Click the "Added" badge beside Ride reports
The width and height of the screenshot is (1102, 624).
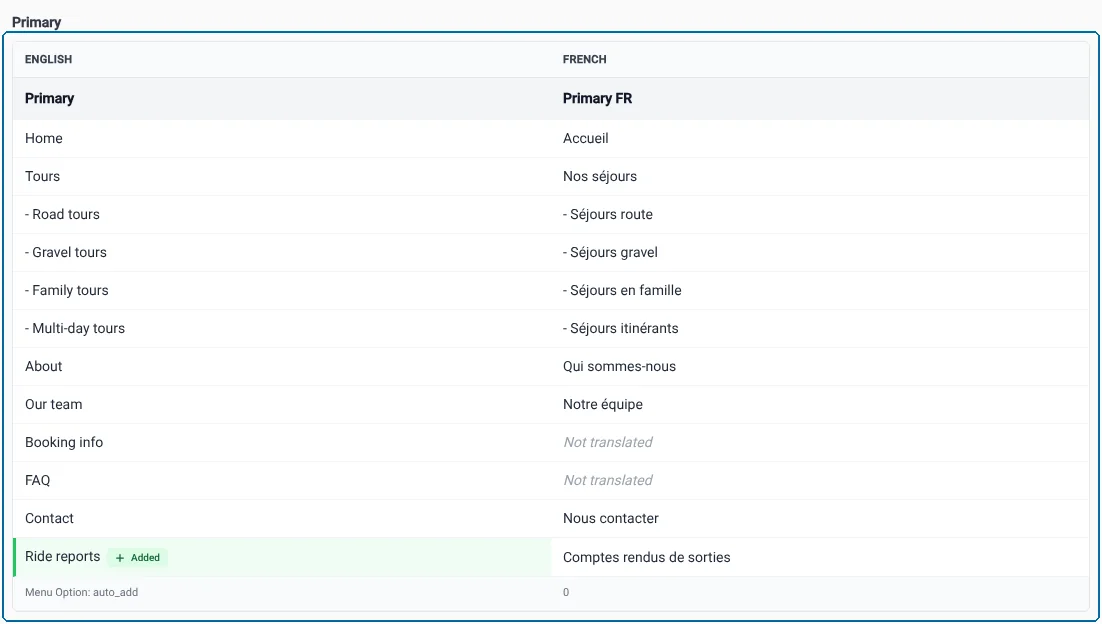pos(138,557)
